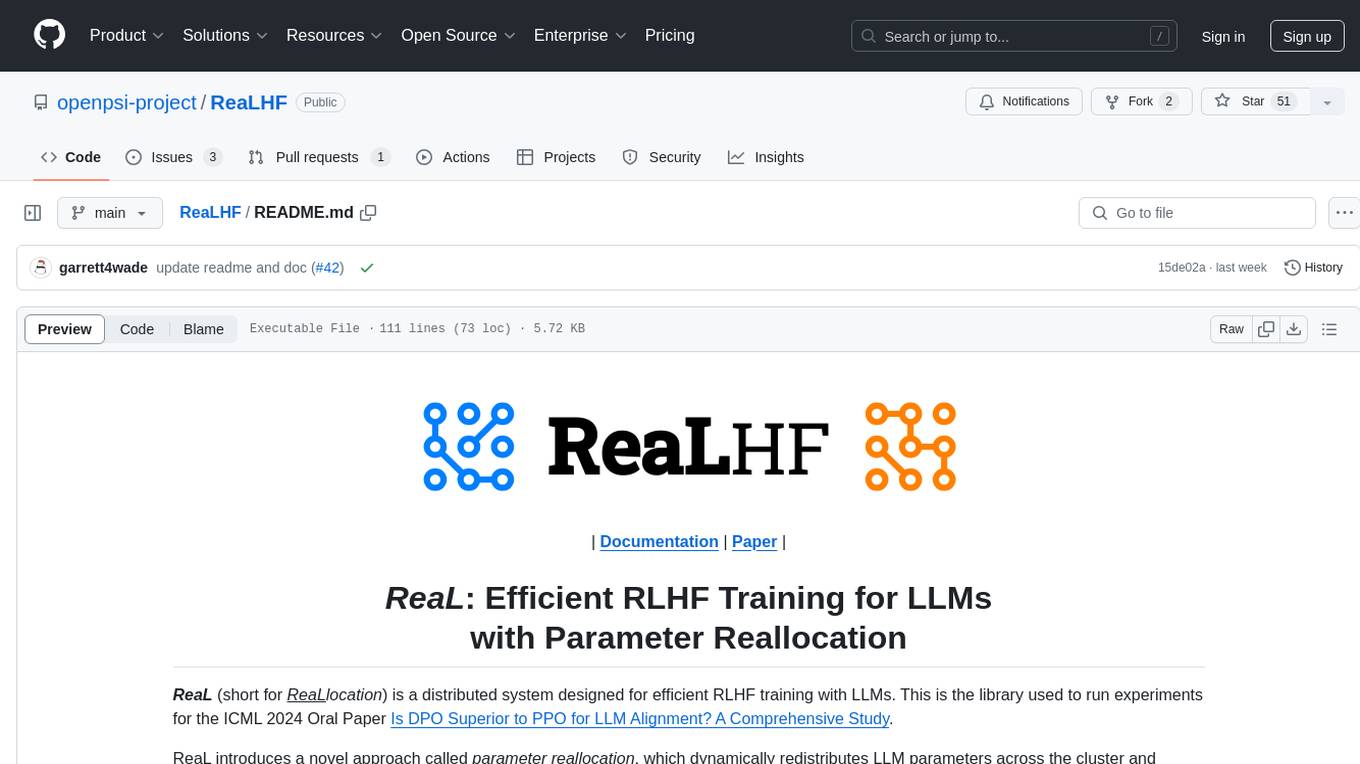Click the Issues count badge 3

(x=212, y=157)
